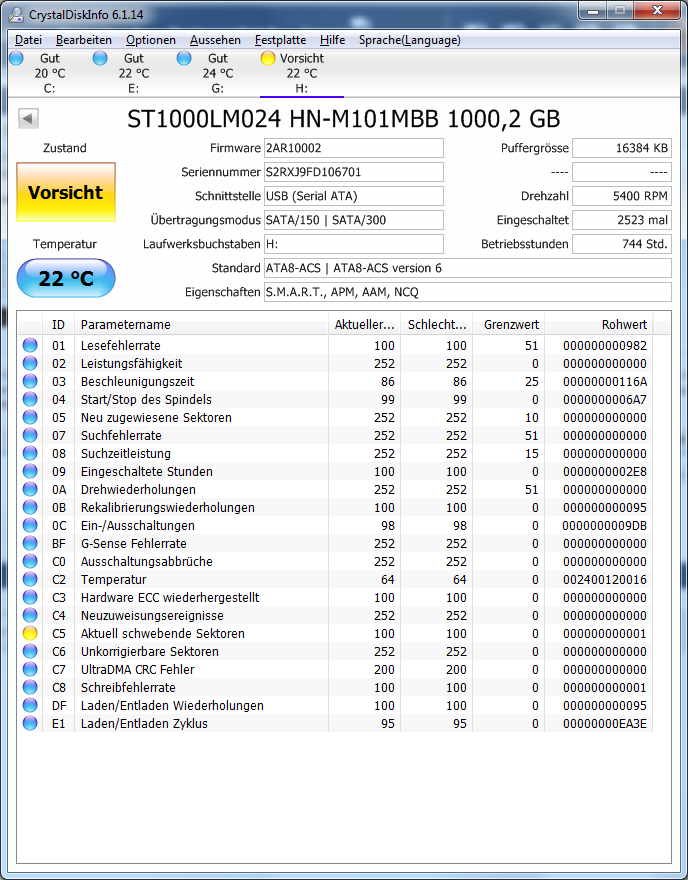Click the blue status icon for drive G:
This screenshot has height=880, width=688.
tap(184, 58)
